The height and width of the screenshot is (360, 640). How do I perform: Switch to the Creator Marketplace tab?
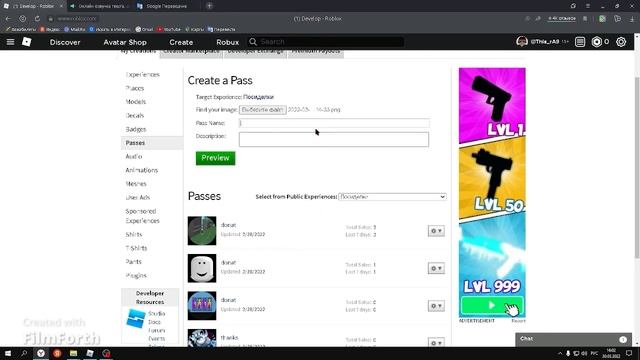pyautogui.click(x=191, y=53)
